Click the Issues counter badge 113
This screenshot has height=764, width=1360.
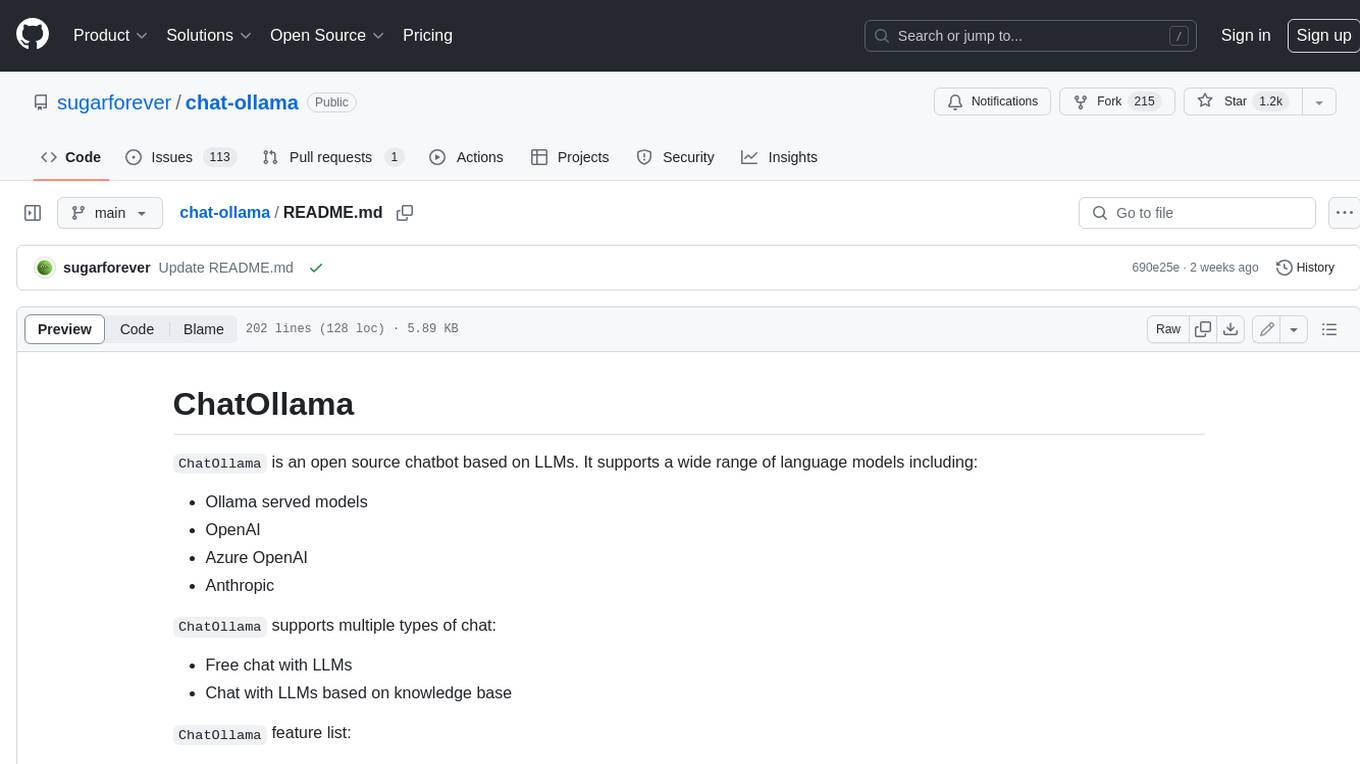point(219,157)
